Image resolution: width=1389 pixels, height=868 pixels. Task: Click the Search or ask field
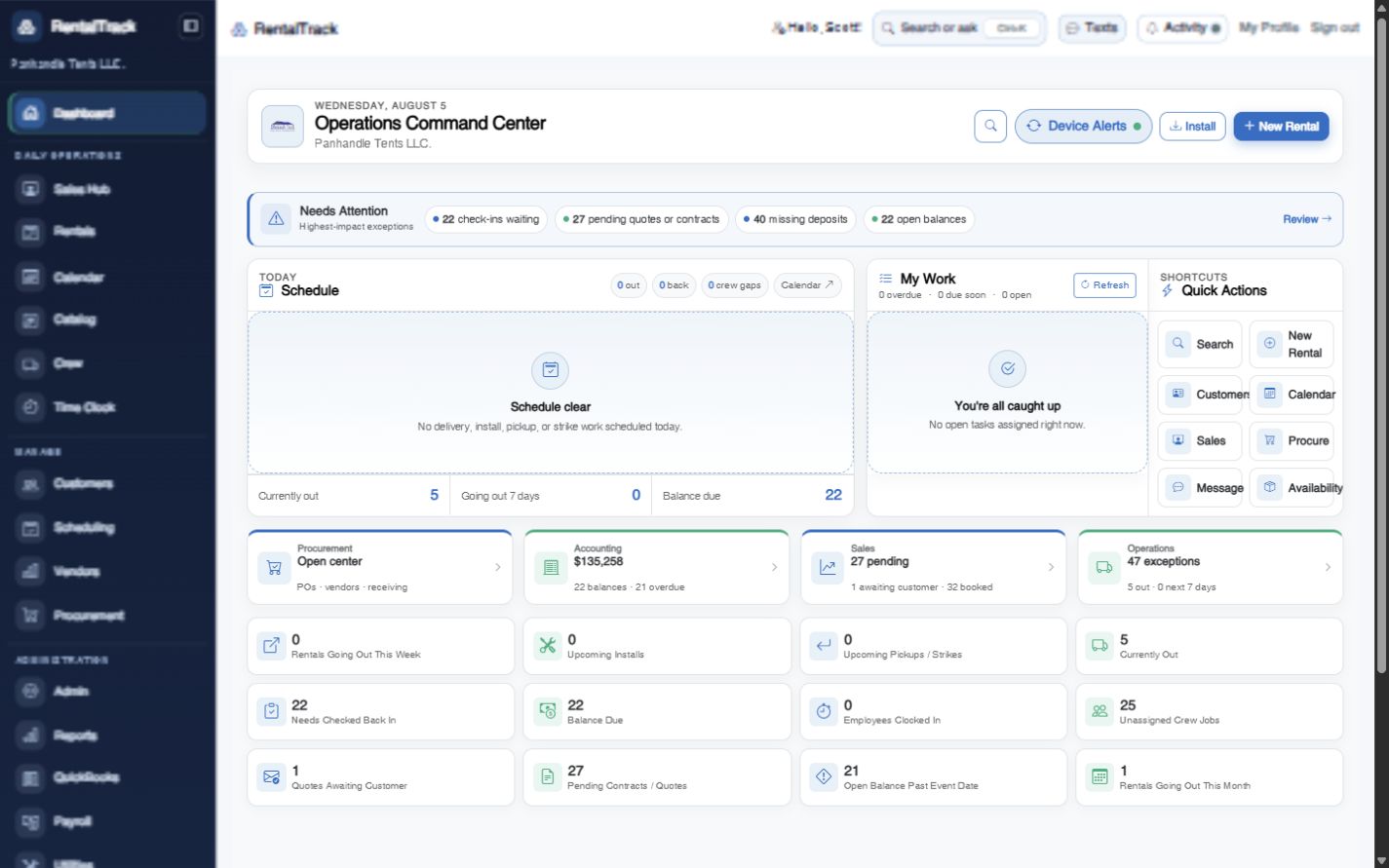point(959,28)
